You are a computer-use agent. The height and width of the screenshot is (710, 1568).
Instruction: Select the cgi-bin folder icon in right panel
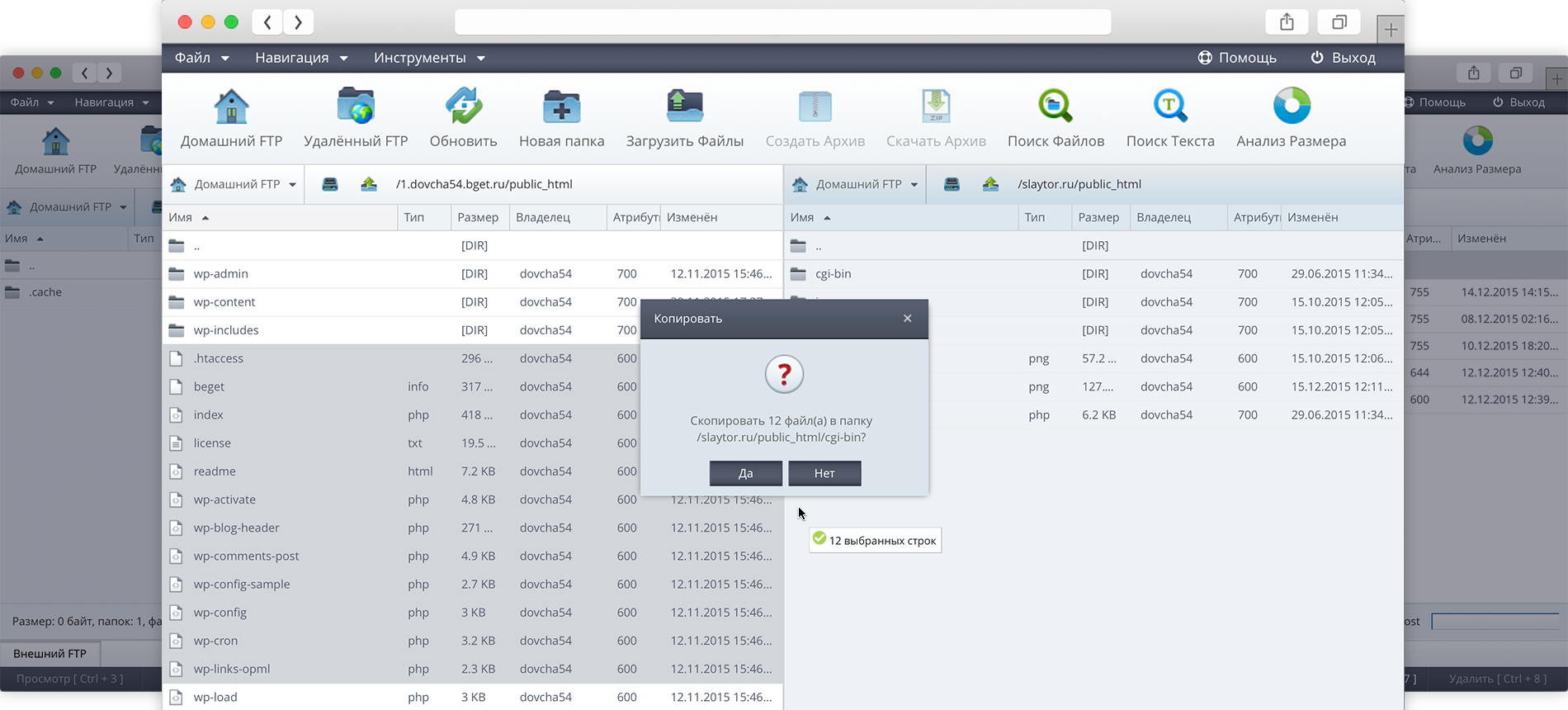click(x=798, y=273)
